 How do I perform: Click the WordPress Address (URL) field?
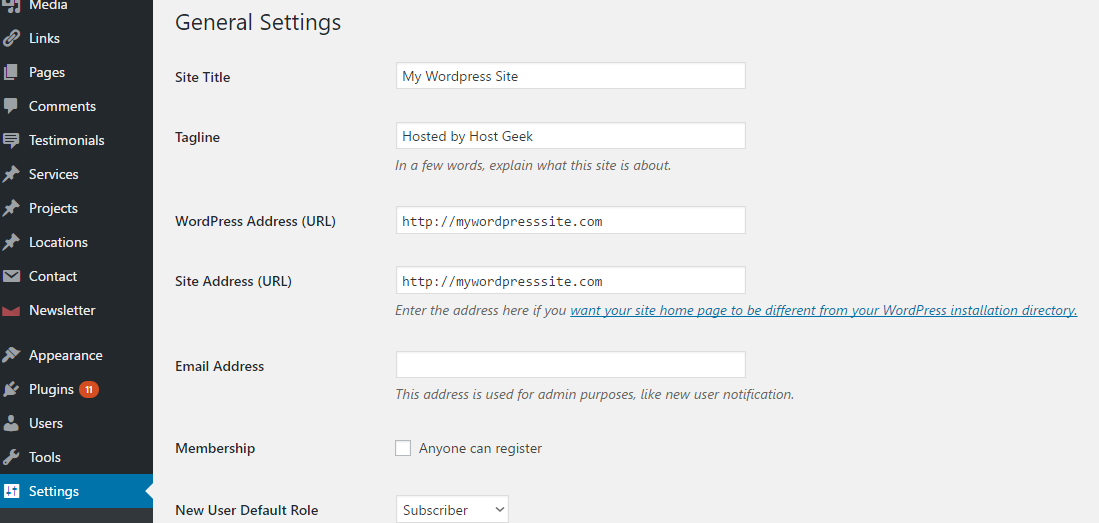click(x=571, y=220)
